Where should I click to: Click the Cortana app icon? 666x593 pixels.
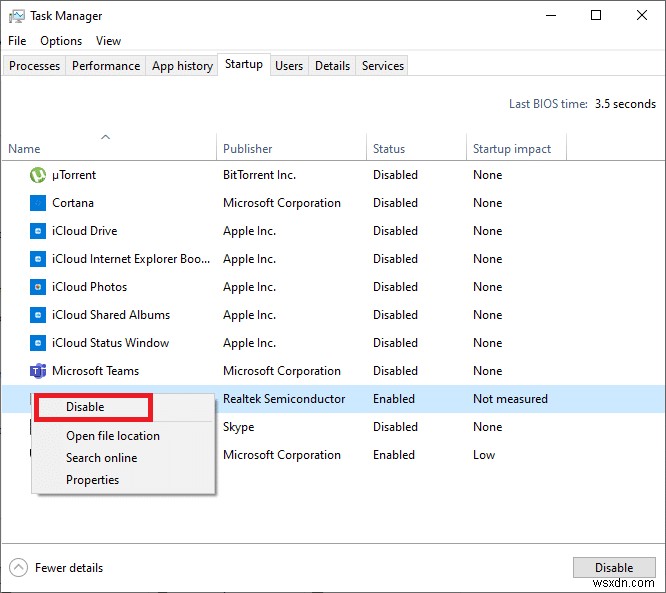(38, 203)
